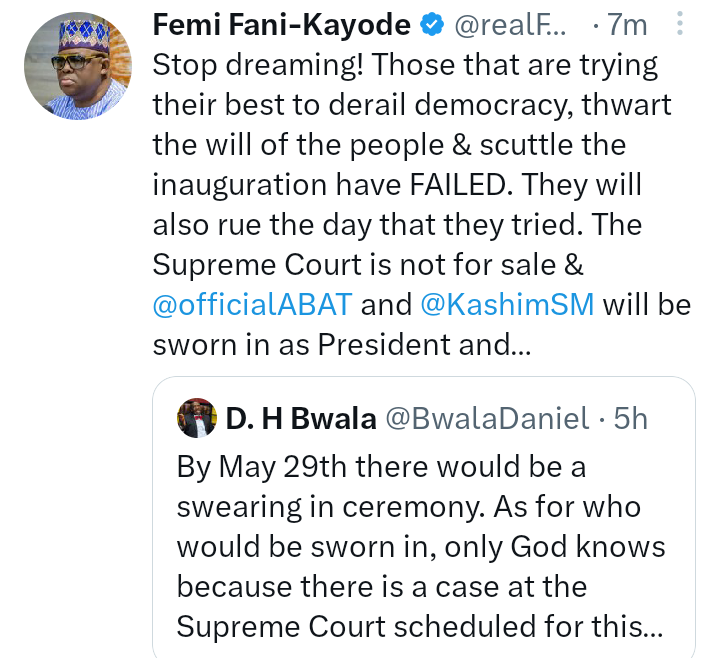Click the blue verified badge
Image resolution: width=720 pixels, height=658 pixels.
click(431, 25)
